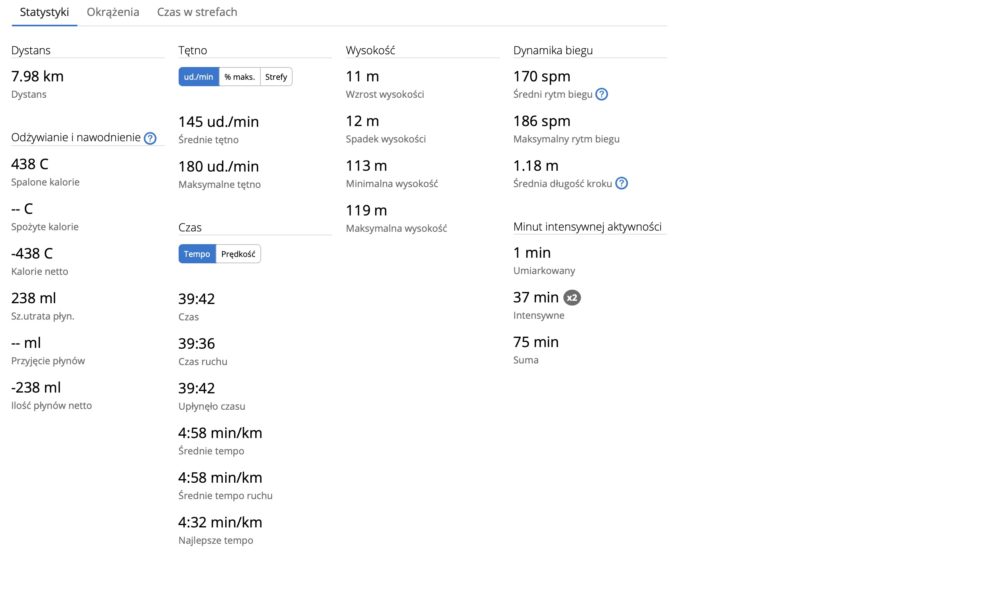Select Tempo display mode

click(x=197, y=254)
